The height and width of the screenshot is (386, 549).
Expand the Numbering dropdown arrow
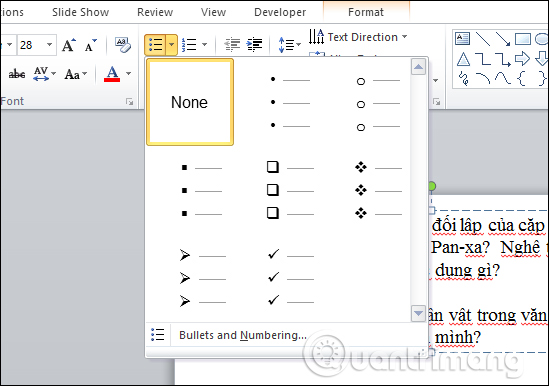click(x=204, y=45)
